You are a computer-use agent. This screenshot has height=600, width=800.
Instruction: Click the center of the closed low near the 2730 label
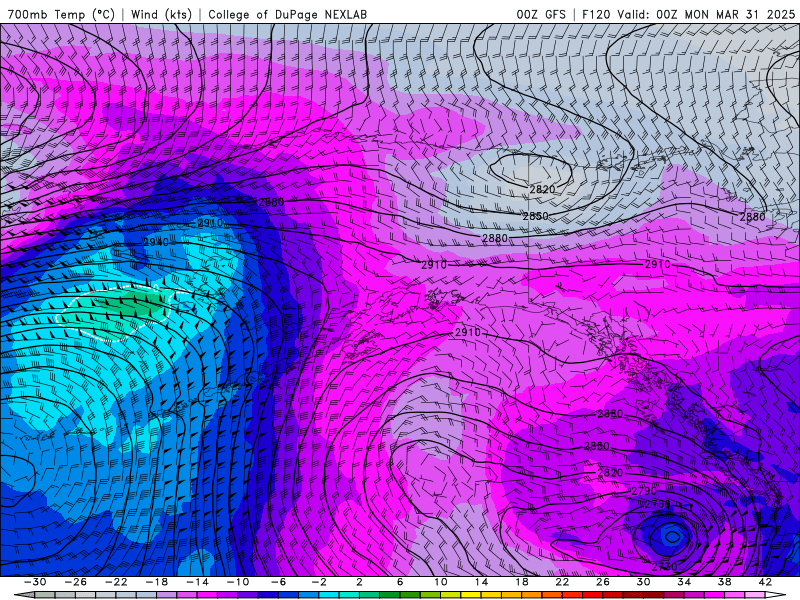671,536
